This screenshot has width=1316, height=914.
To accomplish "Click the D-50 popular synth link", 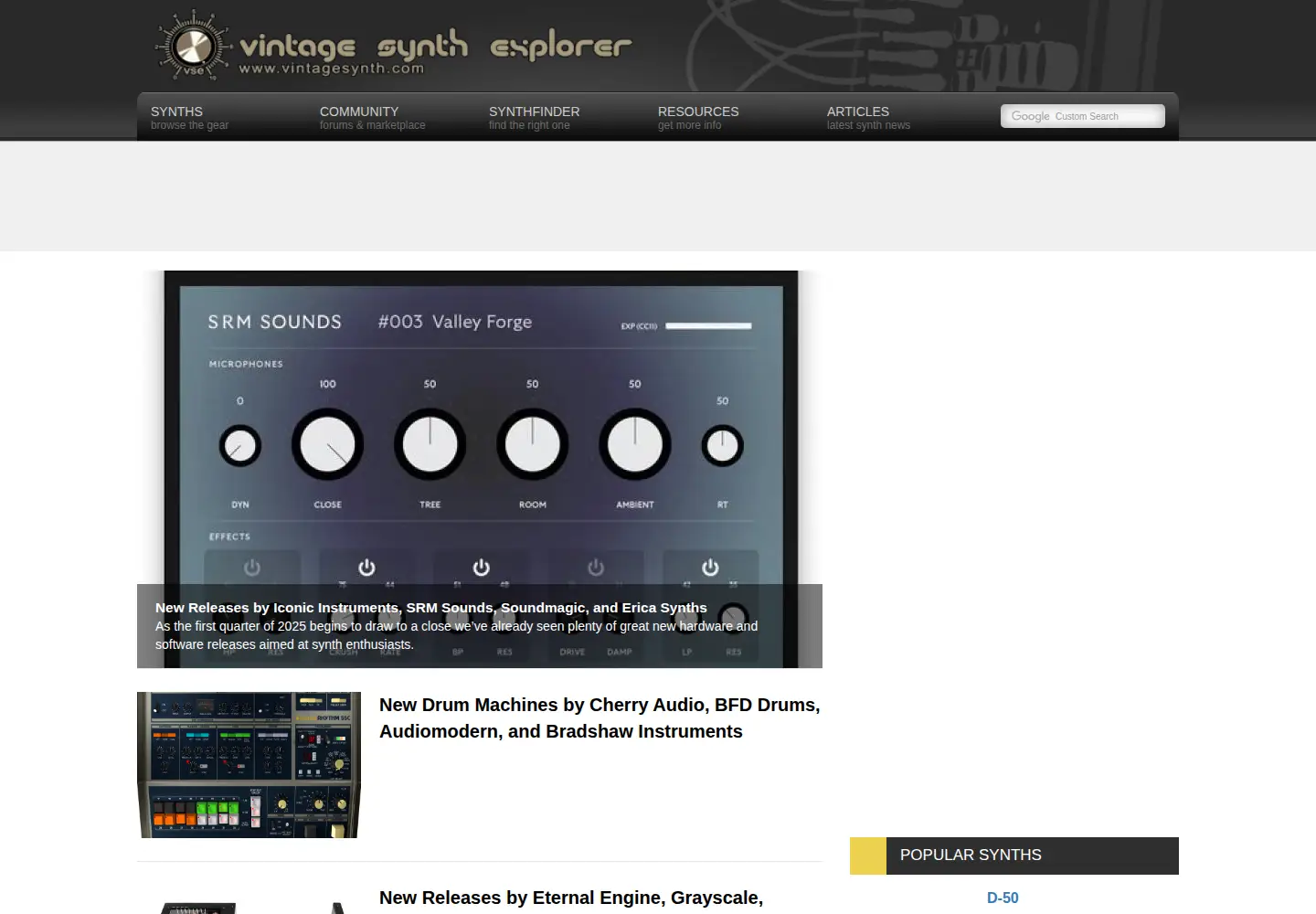I will tap(1003, 898).
